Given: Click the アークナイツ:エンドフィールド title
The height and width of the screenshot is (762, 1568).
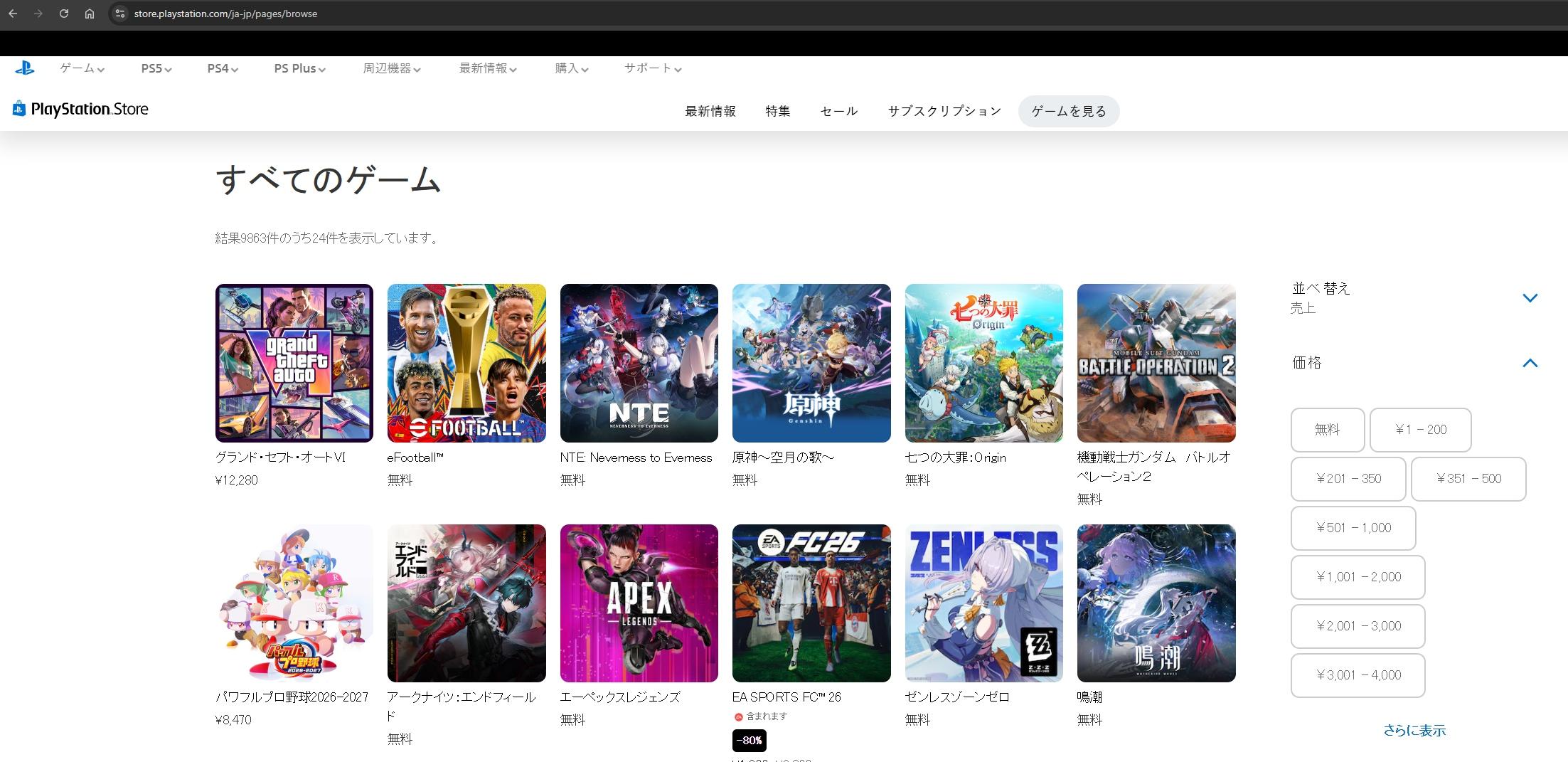Looking at the screenshot, I should [462, 707].
